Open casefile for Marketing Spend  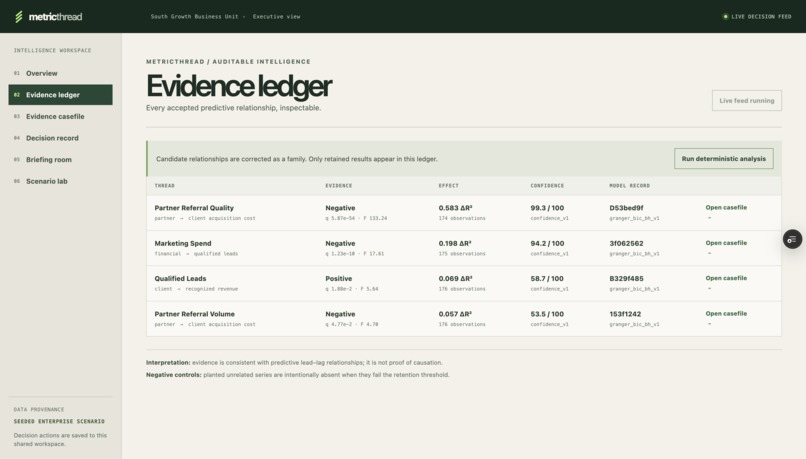tap(726, 243)
